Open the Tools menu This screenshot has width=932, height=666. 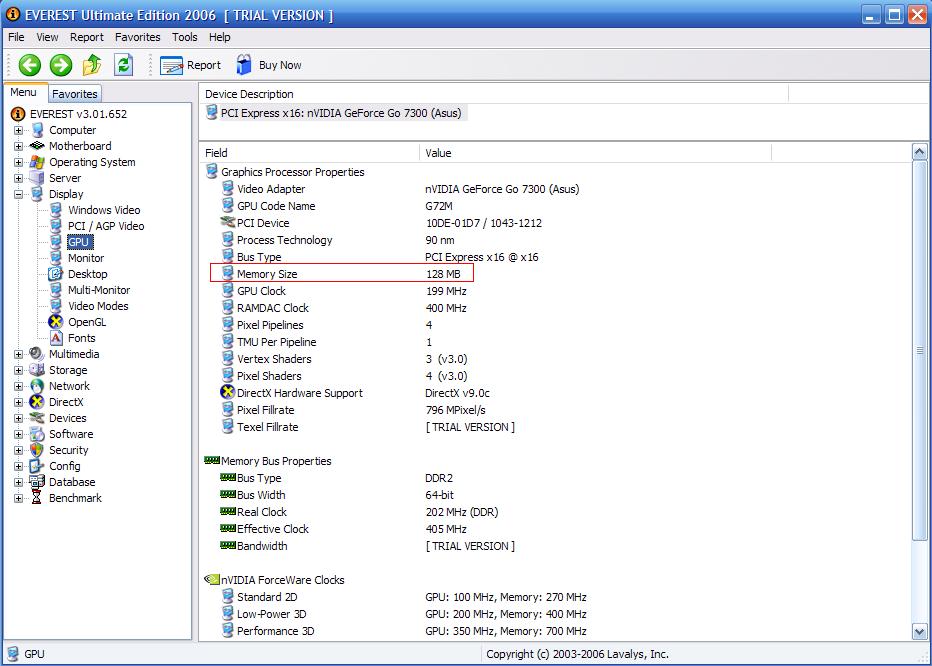click(x=184, y=37)
